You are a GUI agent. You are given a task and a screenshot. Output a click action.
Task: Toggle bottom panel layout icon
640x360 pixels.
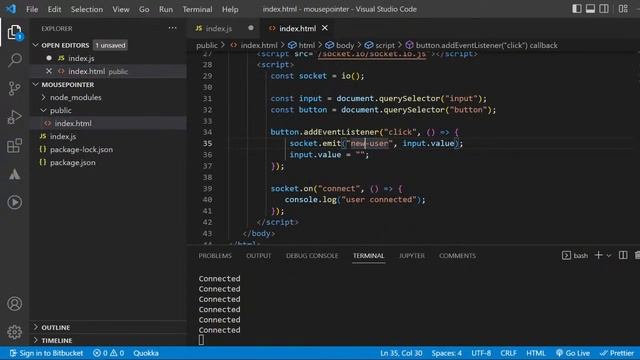pos(590,9)
